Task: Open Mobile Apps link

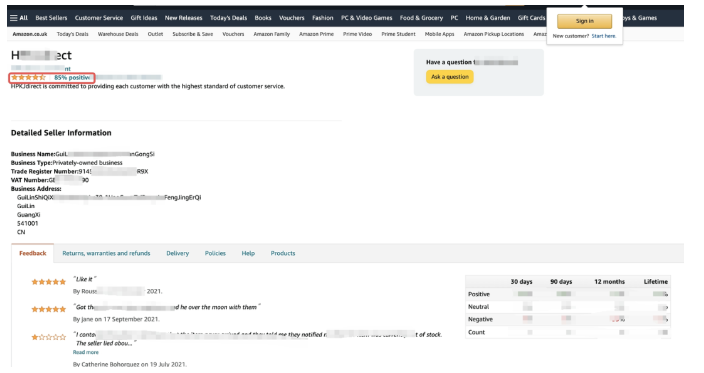Action: pyautogui.click(x=439, y=34)
